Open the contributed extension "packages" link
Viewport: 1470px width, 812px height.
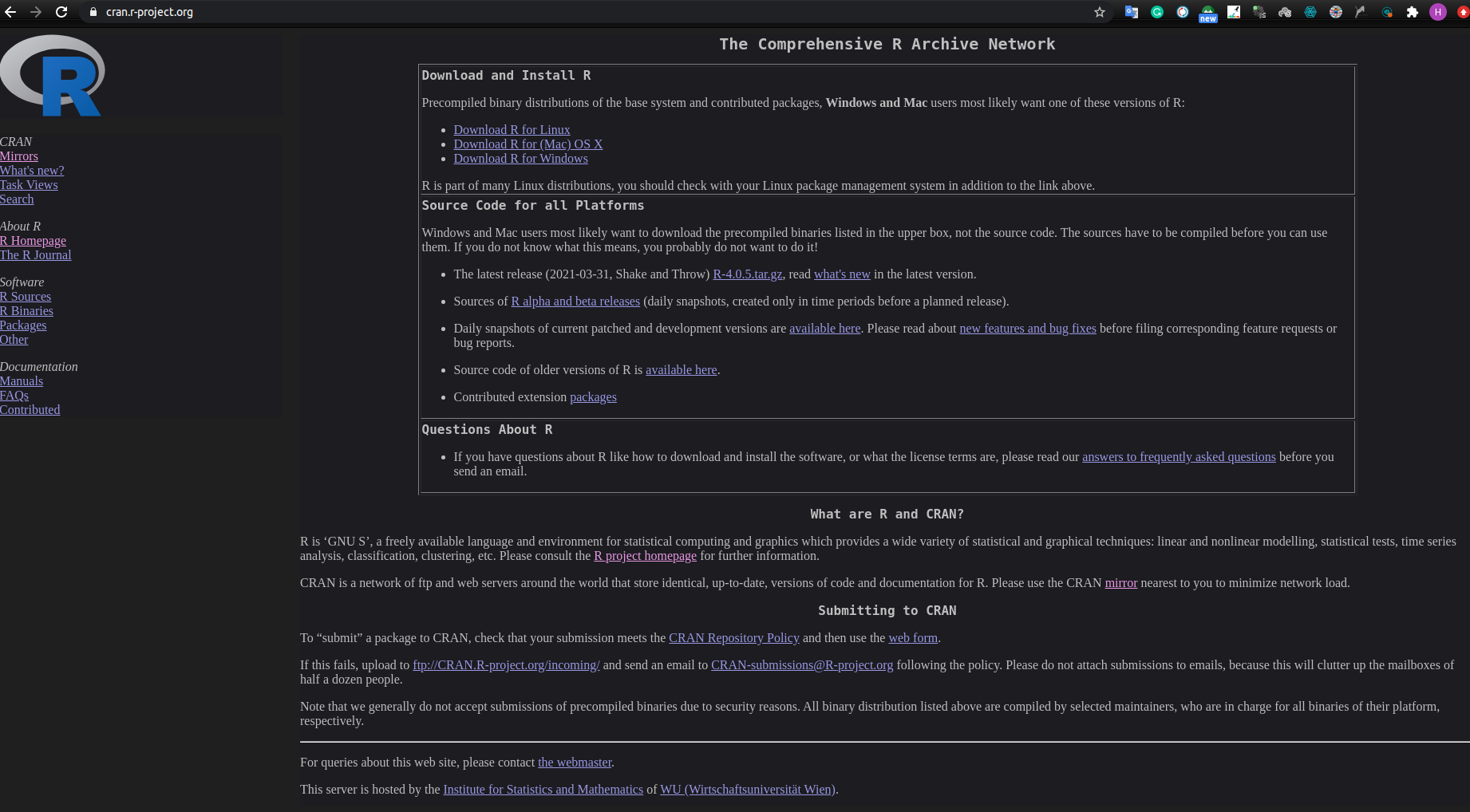coord(593,397)
